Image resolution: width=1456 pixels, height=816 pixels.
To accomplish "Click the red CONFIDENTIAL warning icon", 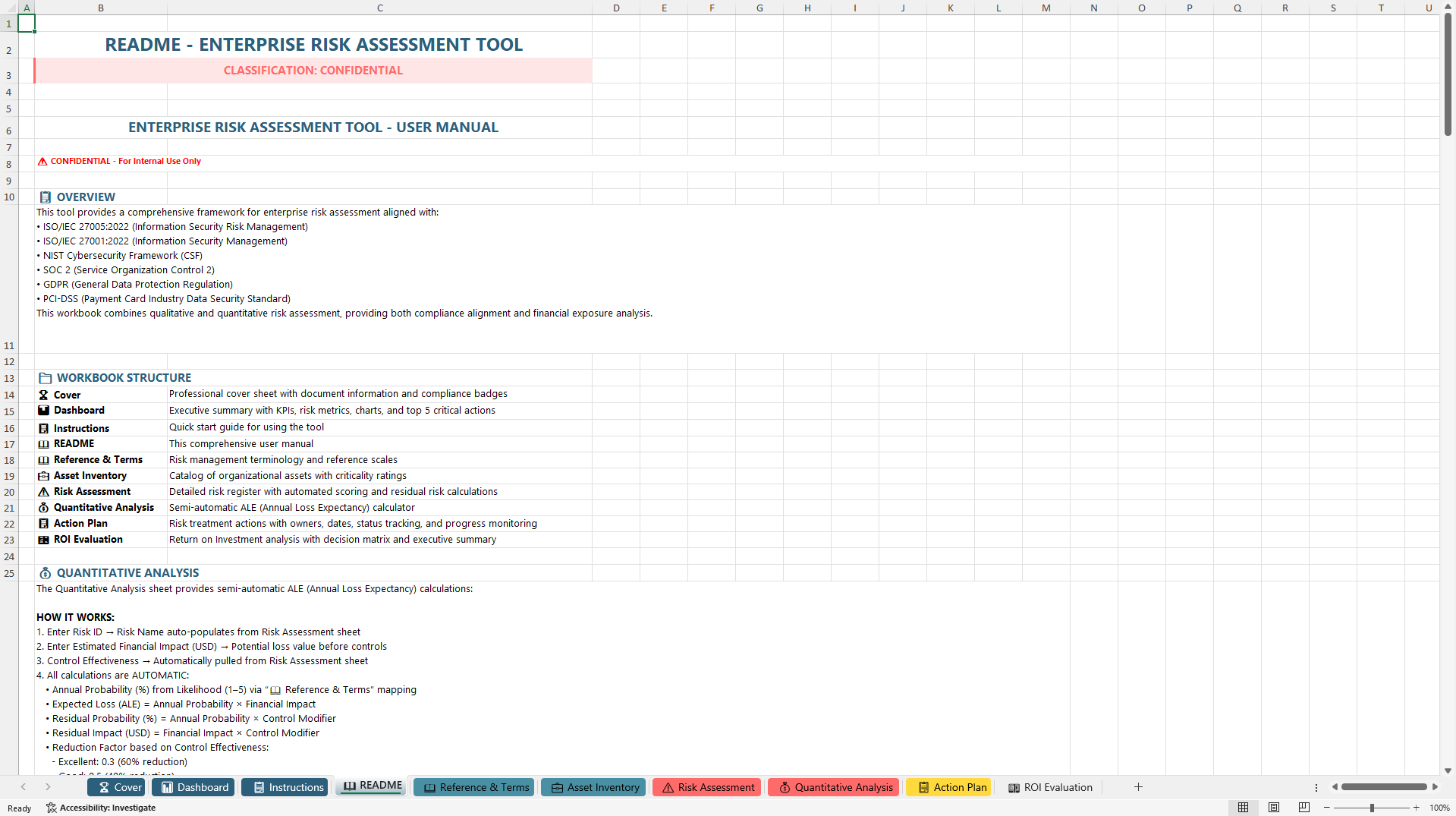I will 42,161.
